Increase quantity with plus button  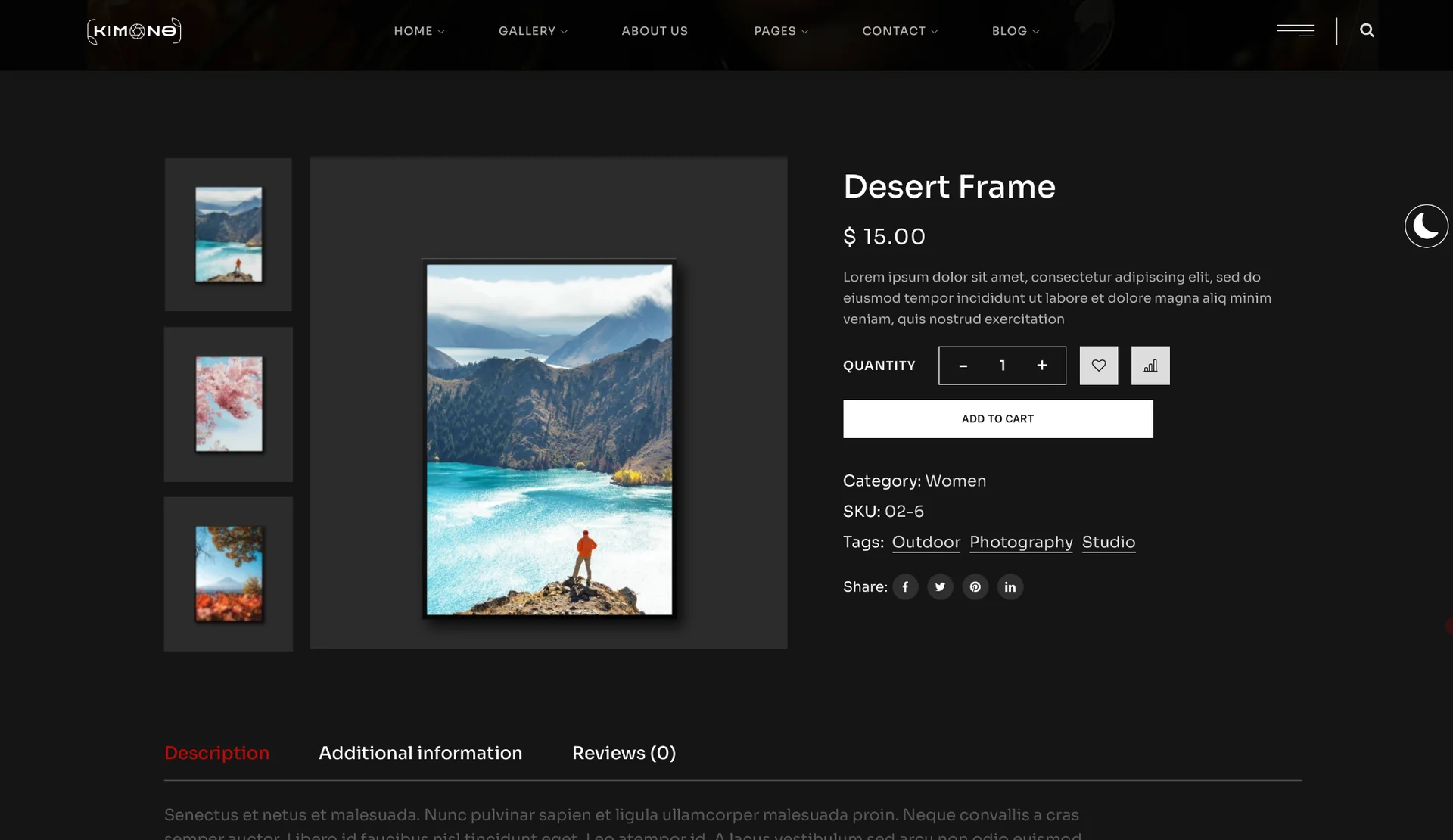tap(1042, 366)
